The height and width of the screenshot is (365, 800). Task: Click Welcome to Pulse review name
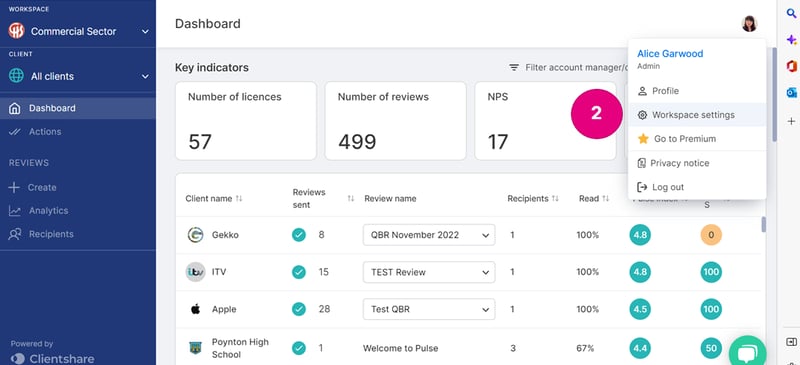(401, 348)
